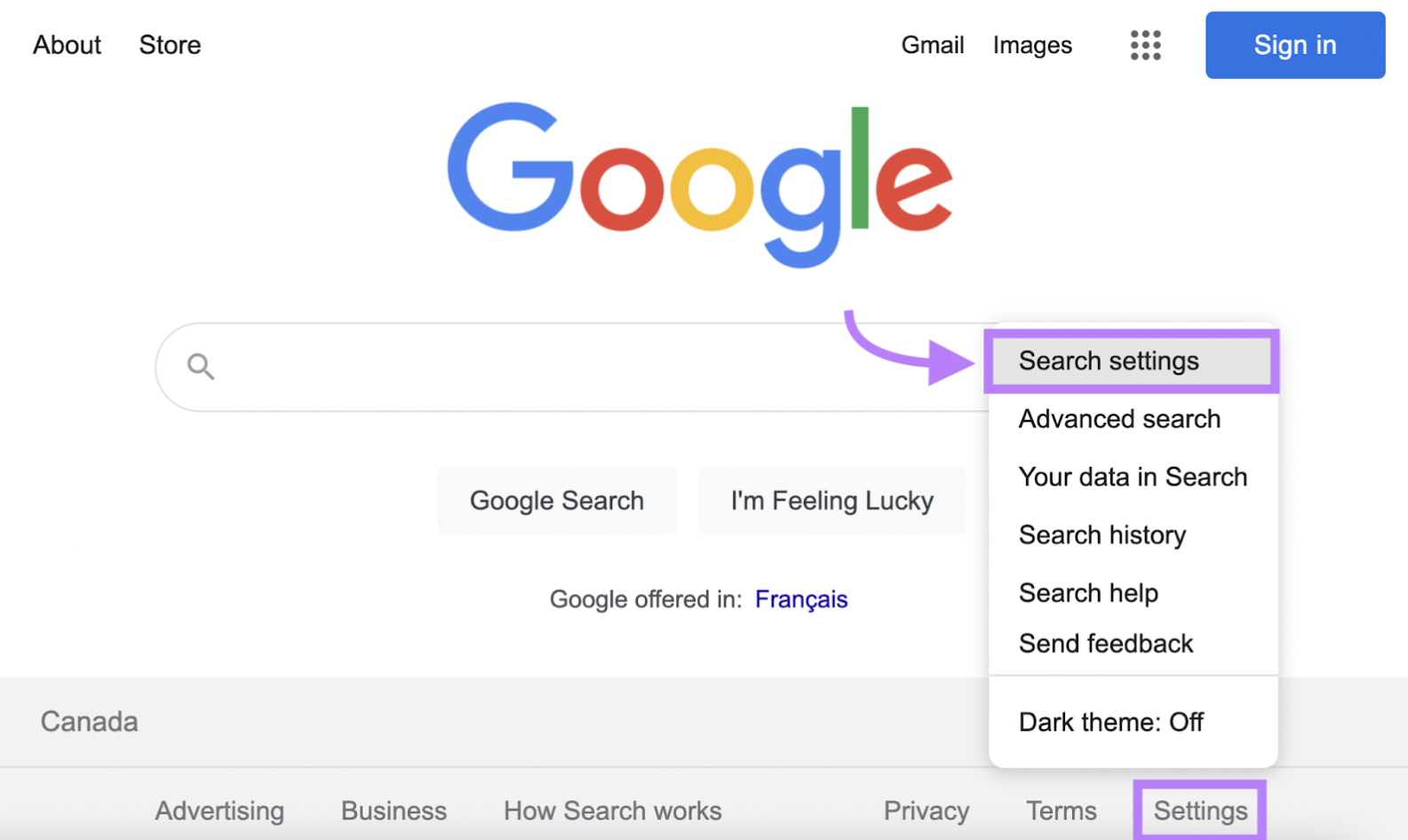The height and width of the screenshot is (840, 1408).
Task: Go to Images link
Action: [1032, 45]
